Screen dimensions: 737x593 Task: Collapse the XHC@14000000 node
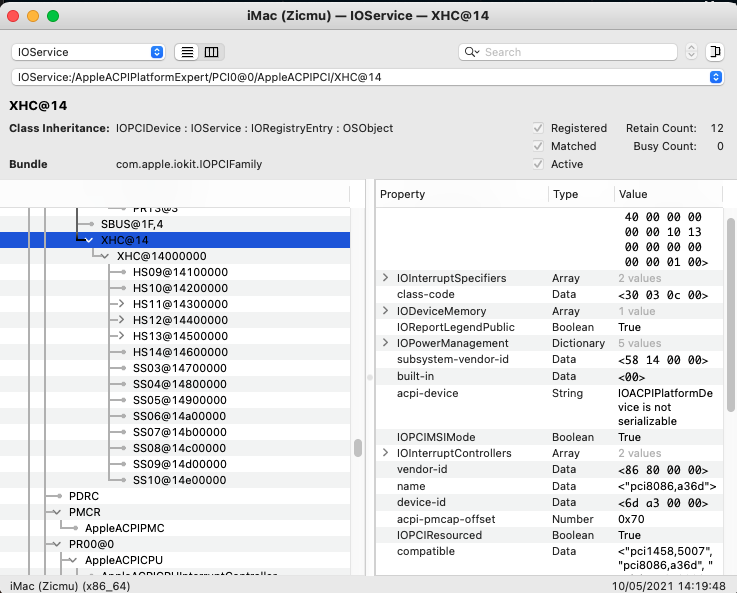105,256
